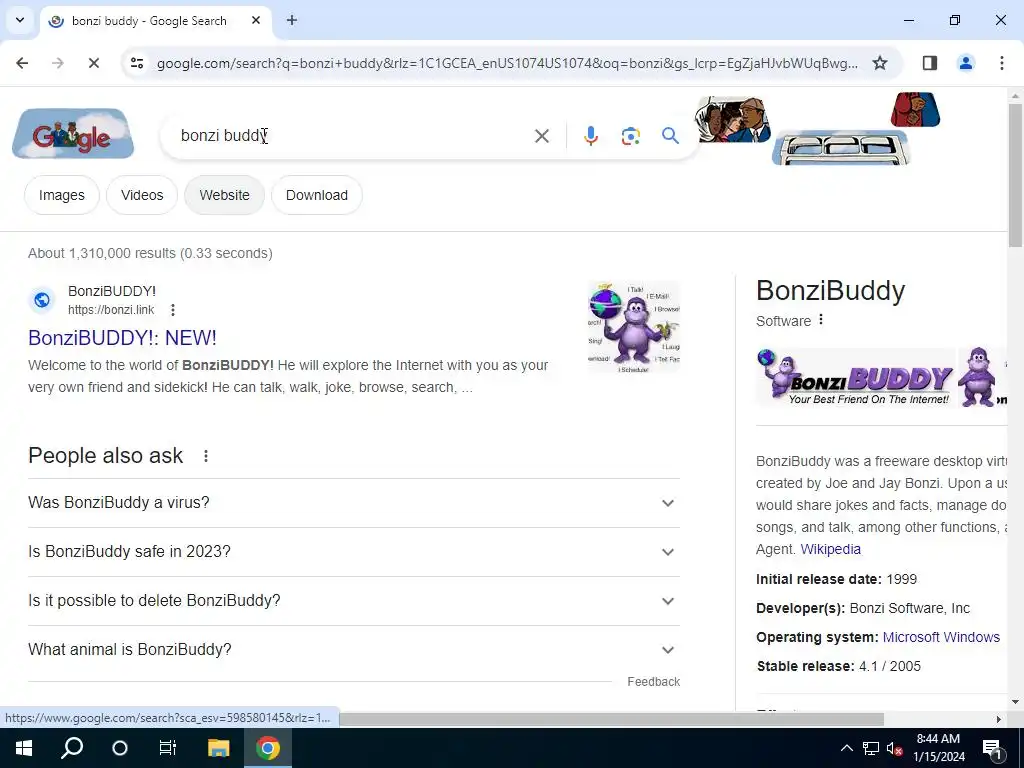The width and height of the screenshot is (1024, 768).
Task: Click the BonziBuddy knowledge panel title
Action: tap(831, 291)
